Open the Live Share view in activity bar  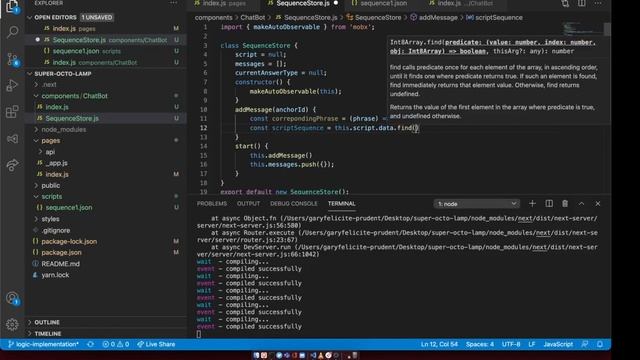pos(13,165)
